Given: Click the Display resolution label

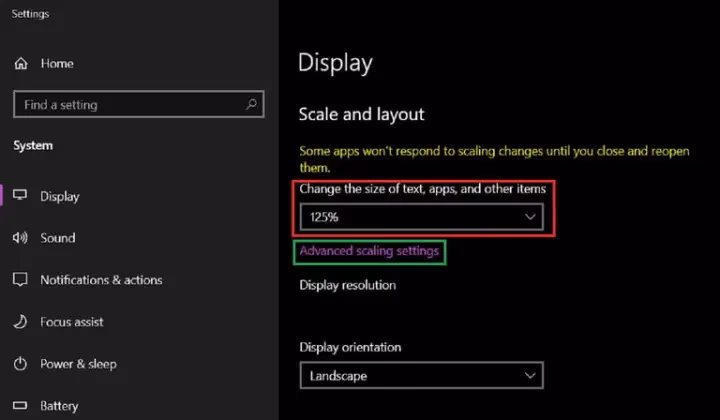Looking at the screenshot, I should (x=348, y=285).
